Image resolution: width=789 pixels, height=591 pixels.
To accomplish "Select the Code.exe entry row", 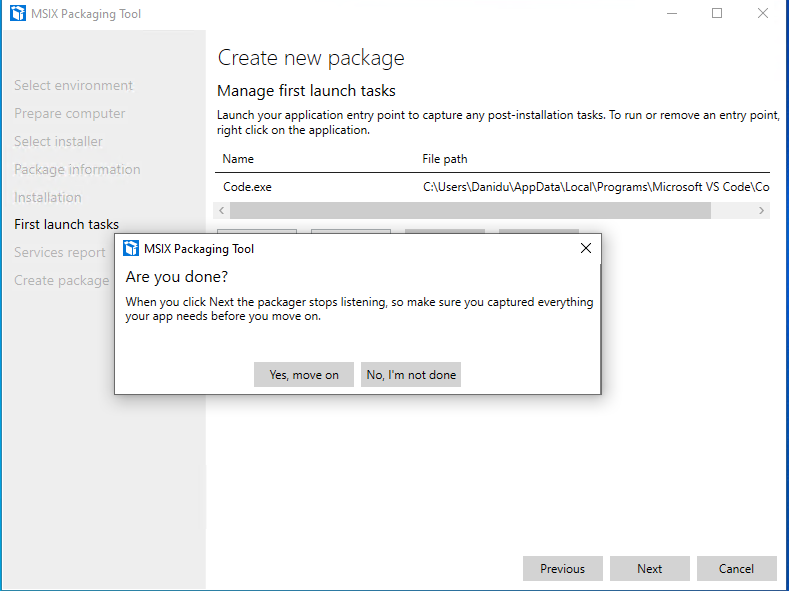I will [x=492, y=187].
